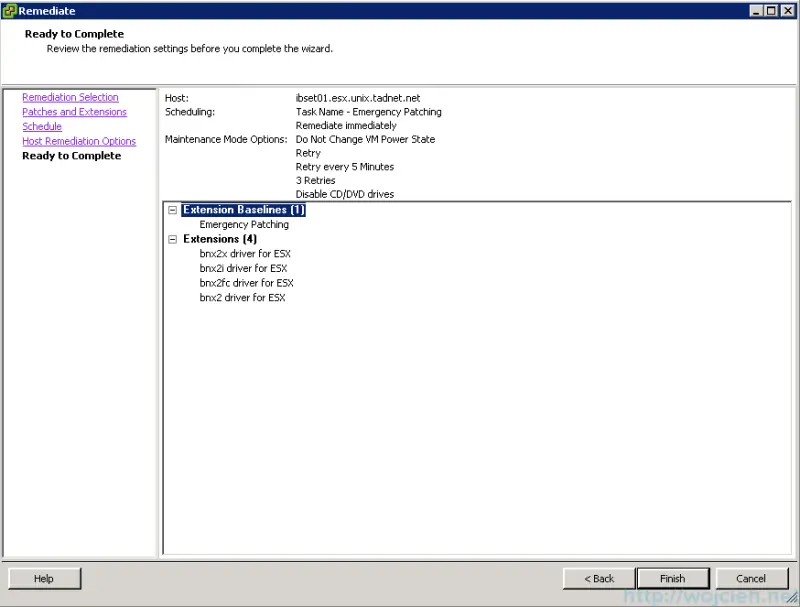Viewport: 800px width, 607px height.
Task: Open Host Remediation Options settings
Action: [x=79, y=141]
